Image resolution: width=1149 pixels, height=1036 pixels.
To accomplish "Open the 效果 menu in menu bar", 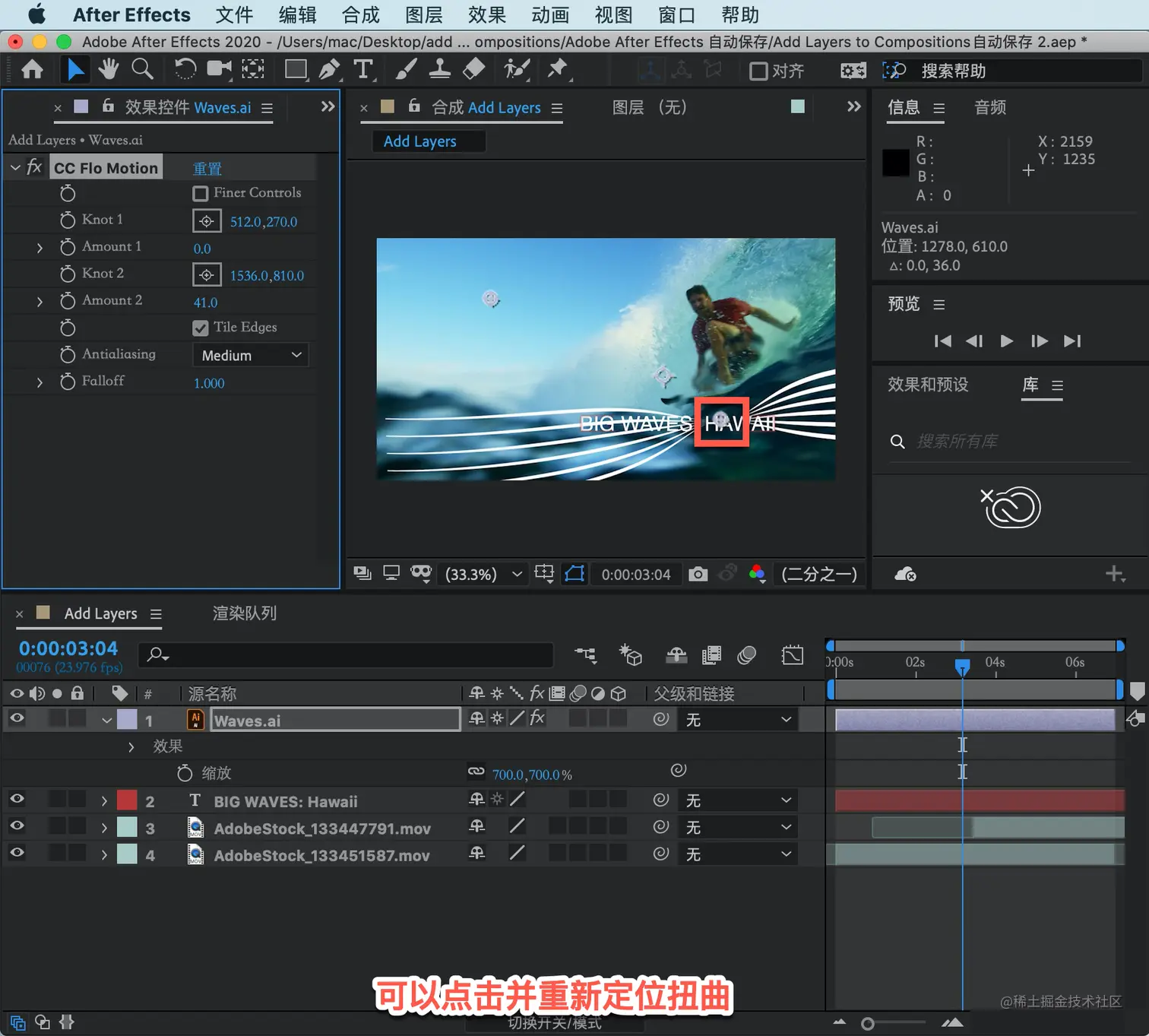I will tap(486, 15).
